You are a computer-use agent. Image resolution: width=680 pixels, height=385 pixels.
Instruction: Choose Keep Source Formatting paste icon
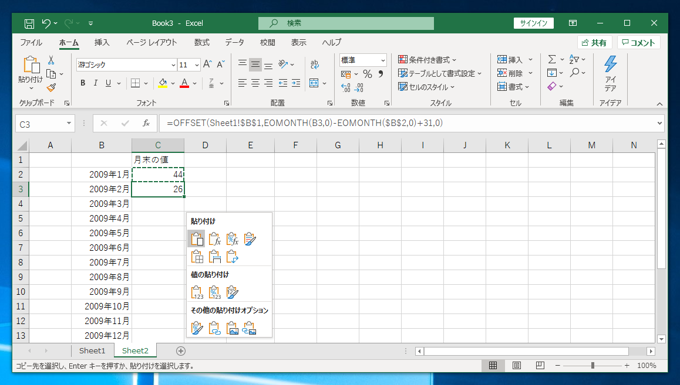click(x=250, y=239)
